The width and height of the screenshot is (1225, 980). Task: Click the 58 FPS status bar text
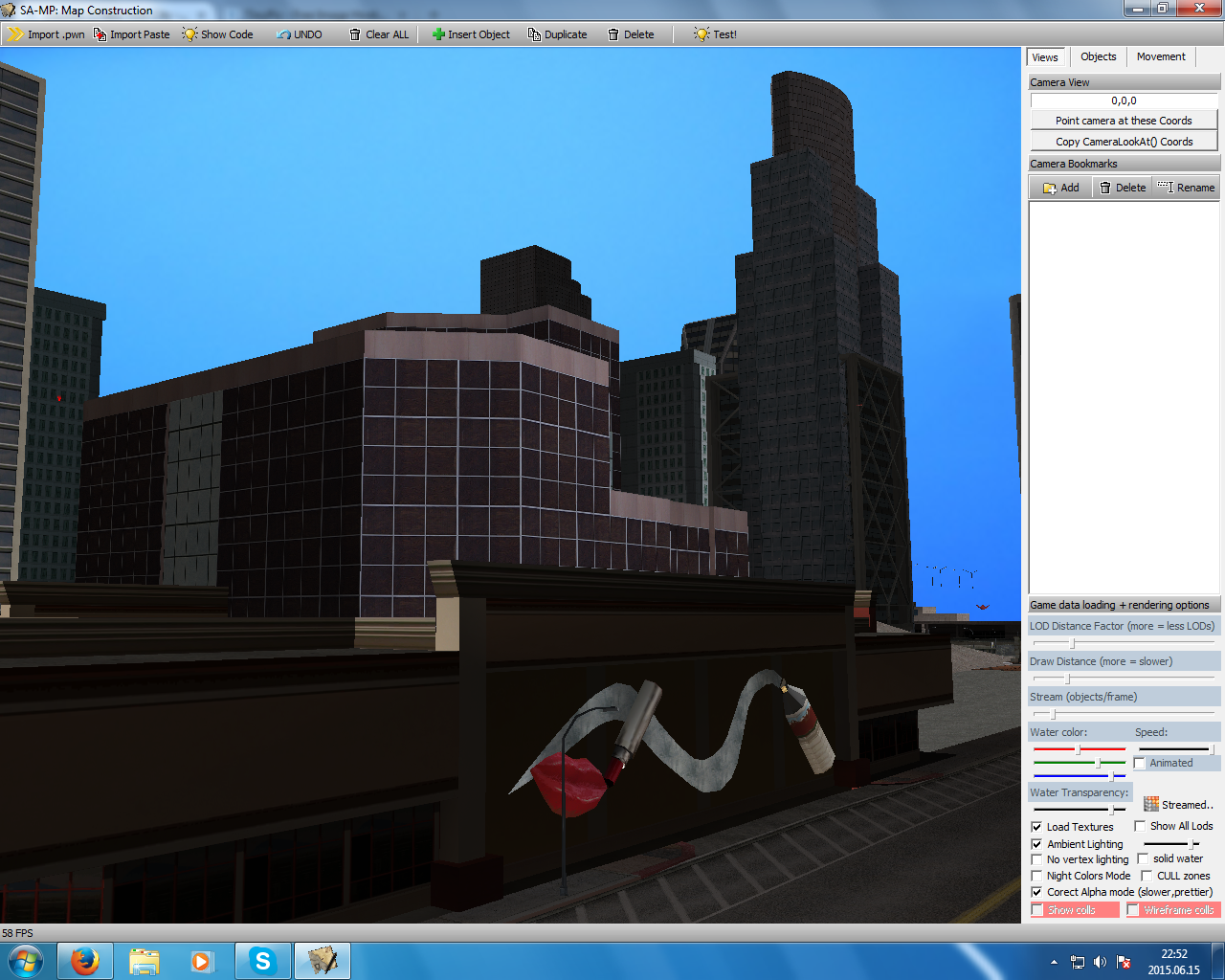tap(17, 933)
